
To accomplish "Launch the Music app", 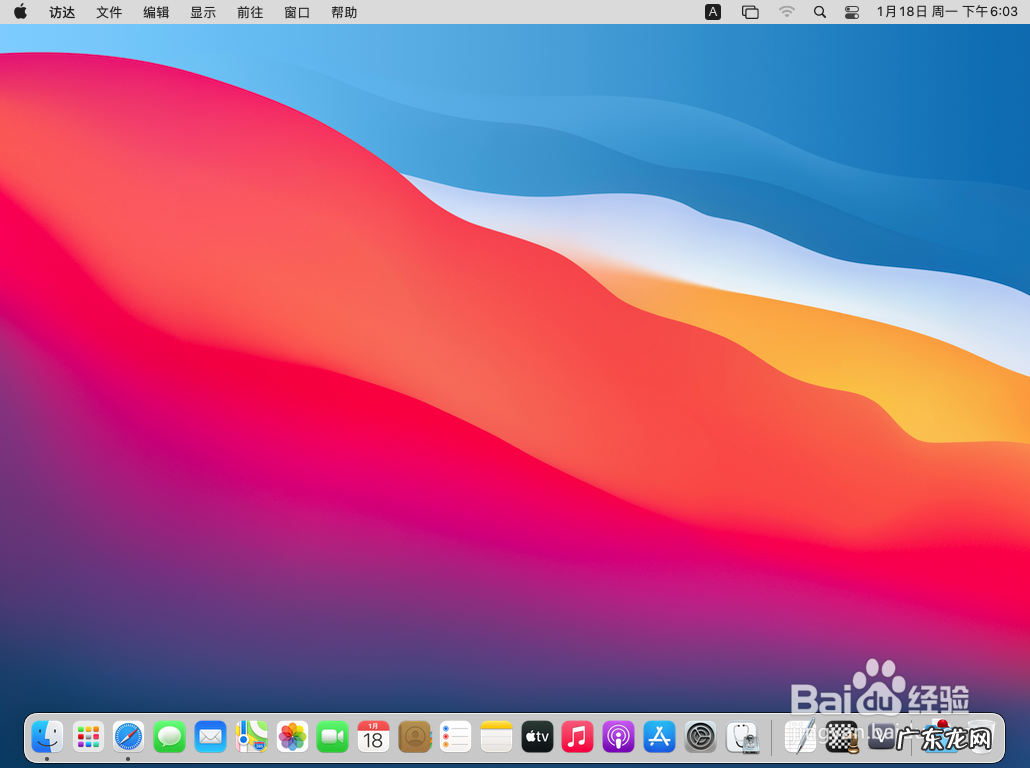I will point(577,738).
